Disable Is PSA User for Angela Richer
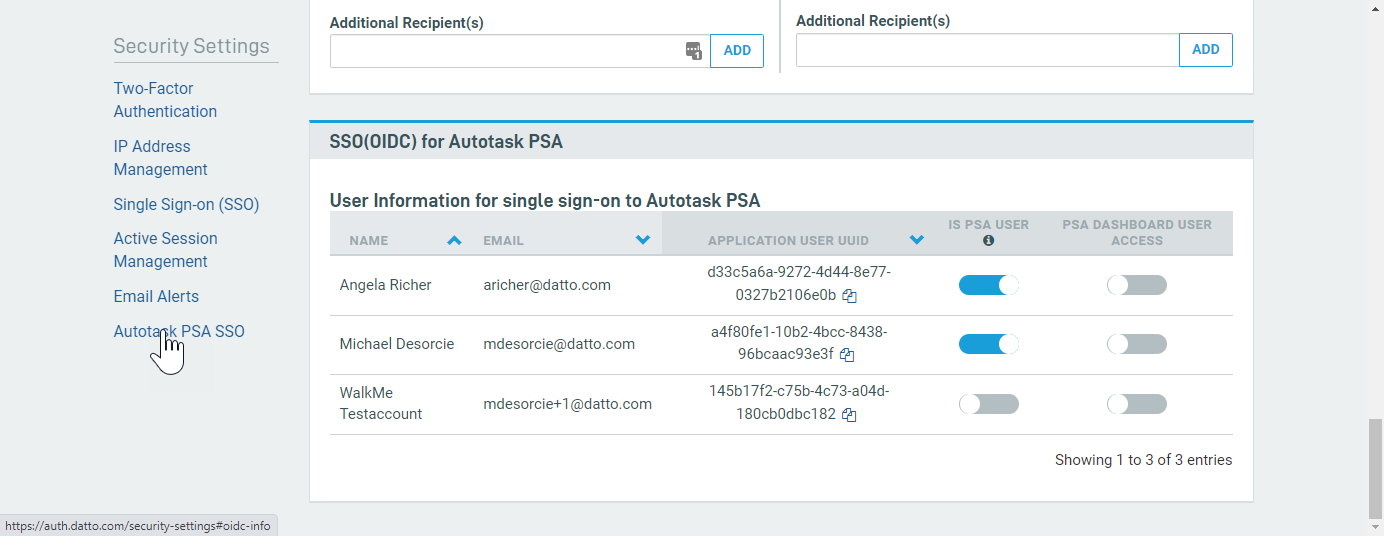The image size is (1384, 536). pos(988,285)
